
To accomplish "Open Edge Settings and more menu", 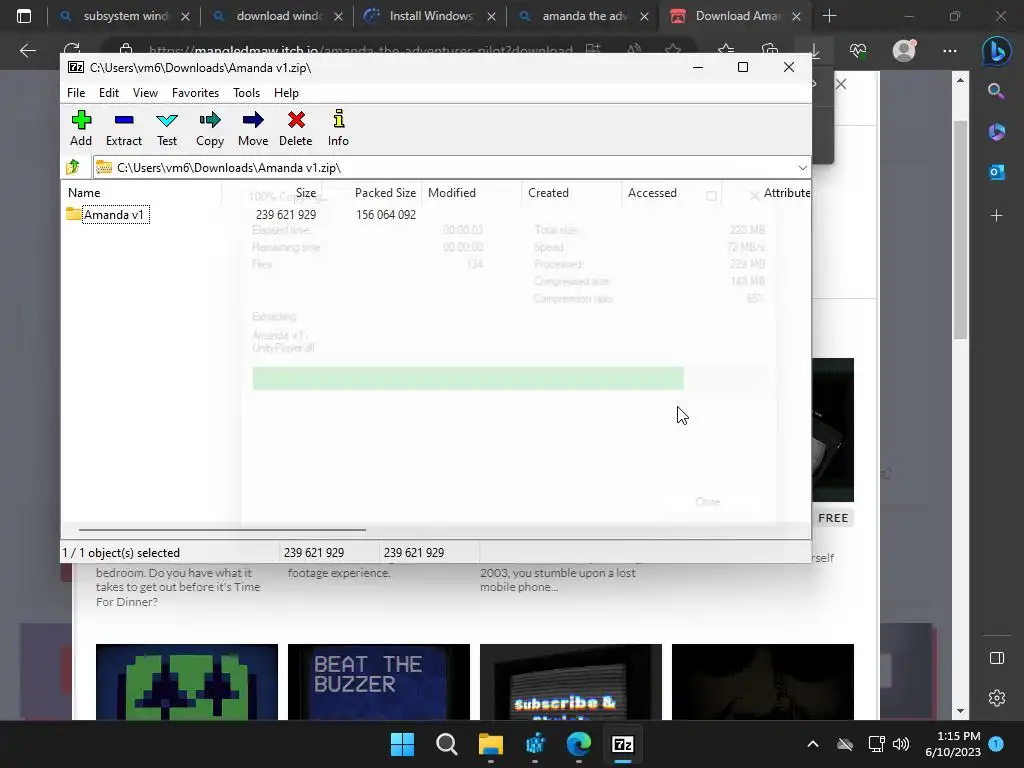I will pos(950,51).
